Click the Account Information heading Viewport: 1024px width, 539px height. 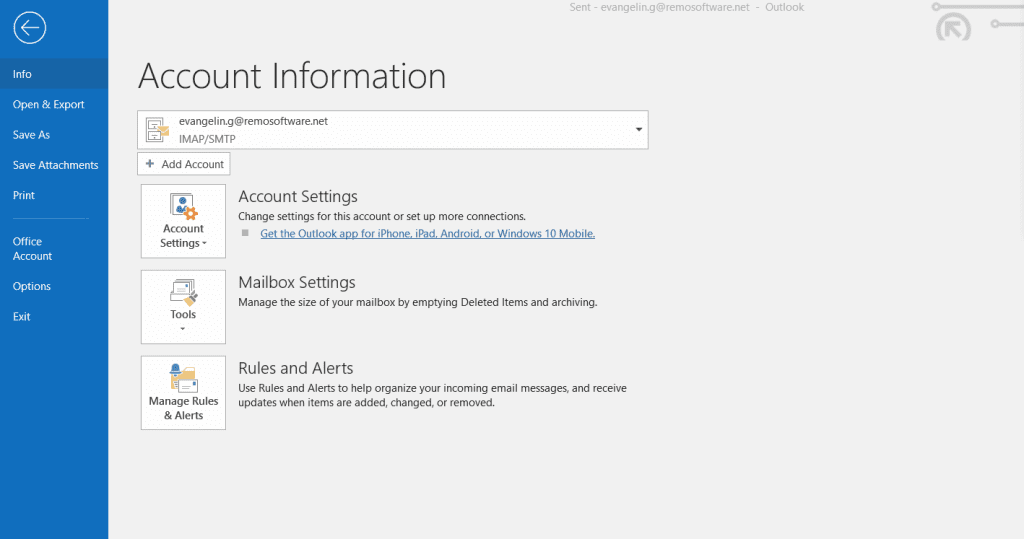click(292, 76)
